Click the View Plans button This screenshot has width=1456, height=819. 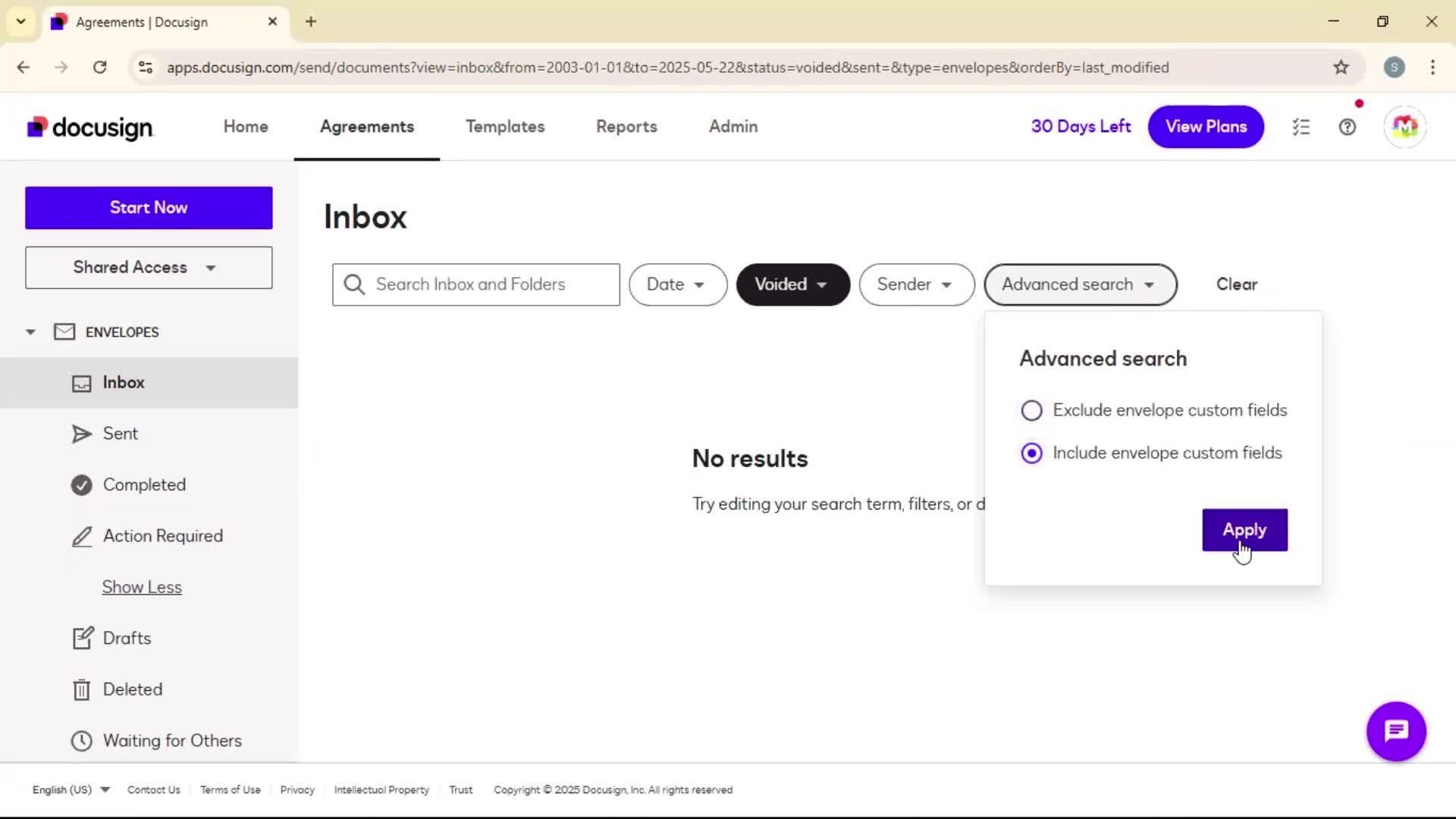[x=1206, y=127]
